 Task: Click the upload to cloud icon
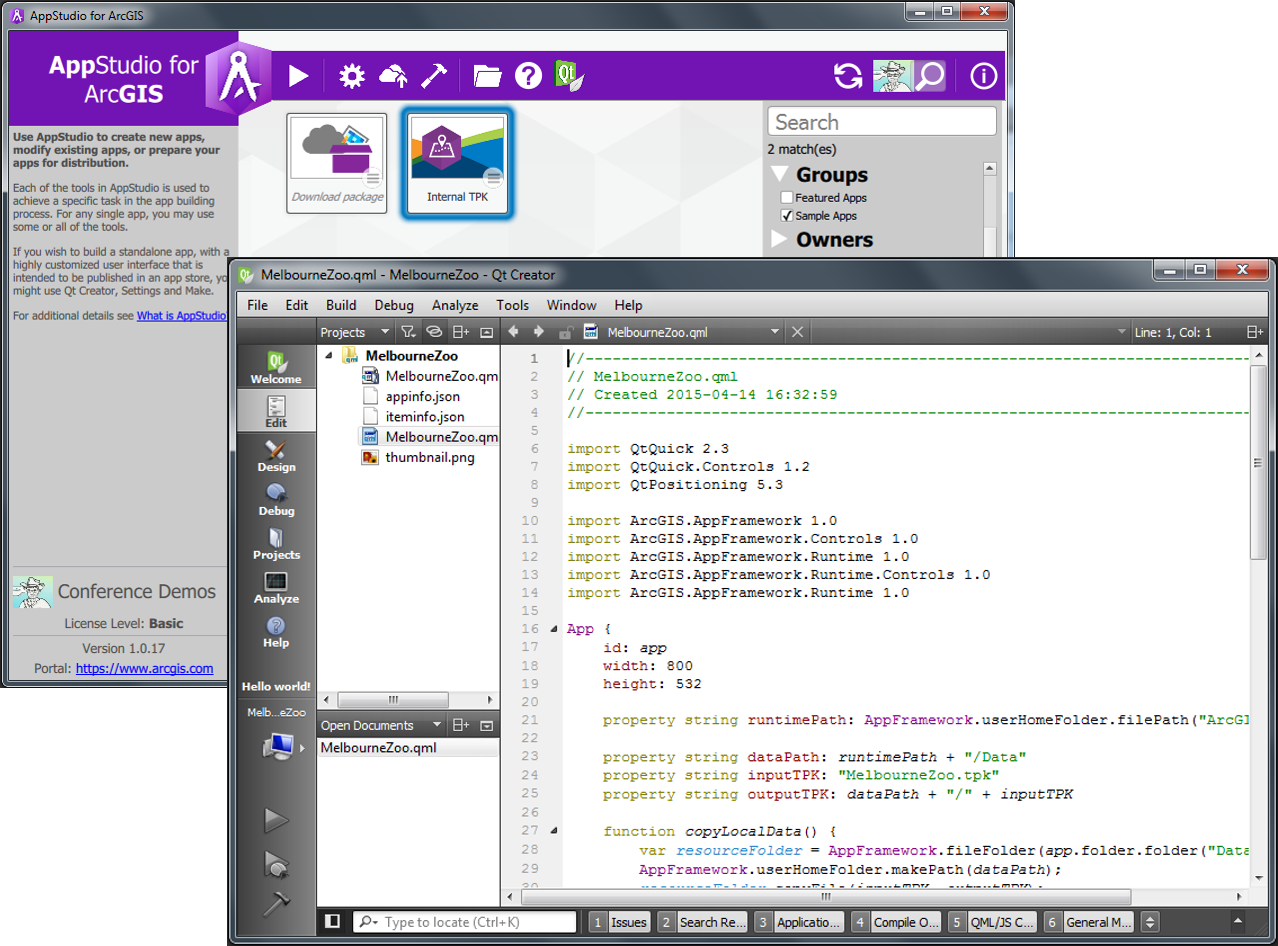pyautogui.click(x=393, y=76)
